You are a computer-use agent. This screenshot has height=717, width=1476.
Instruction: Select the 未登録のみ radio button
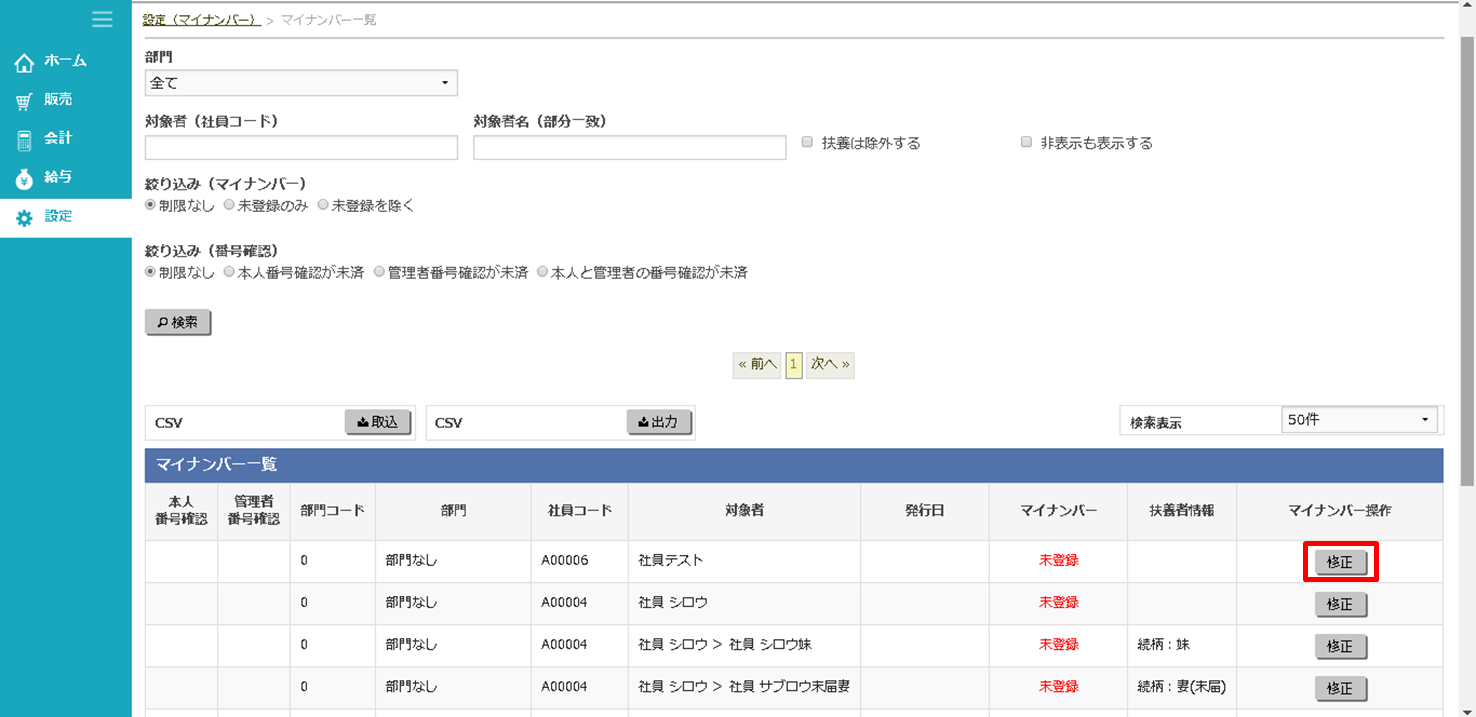(x=230, y=205)
